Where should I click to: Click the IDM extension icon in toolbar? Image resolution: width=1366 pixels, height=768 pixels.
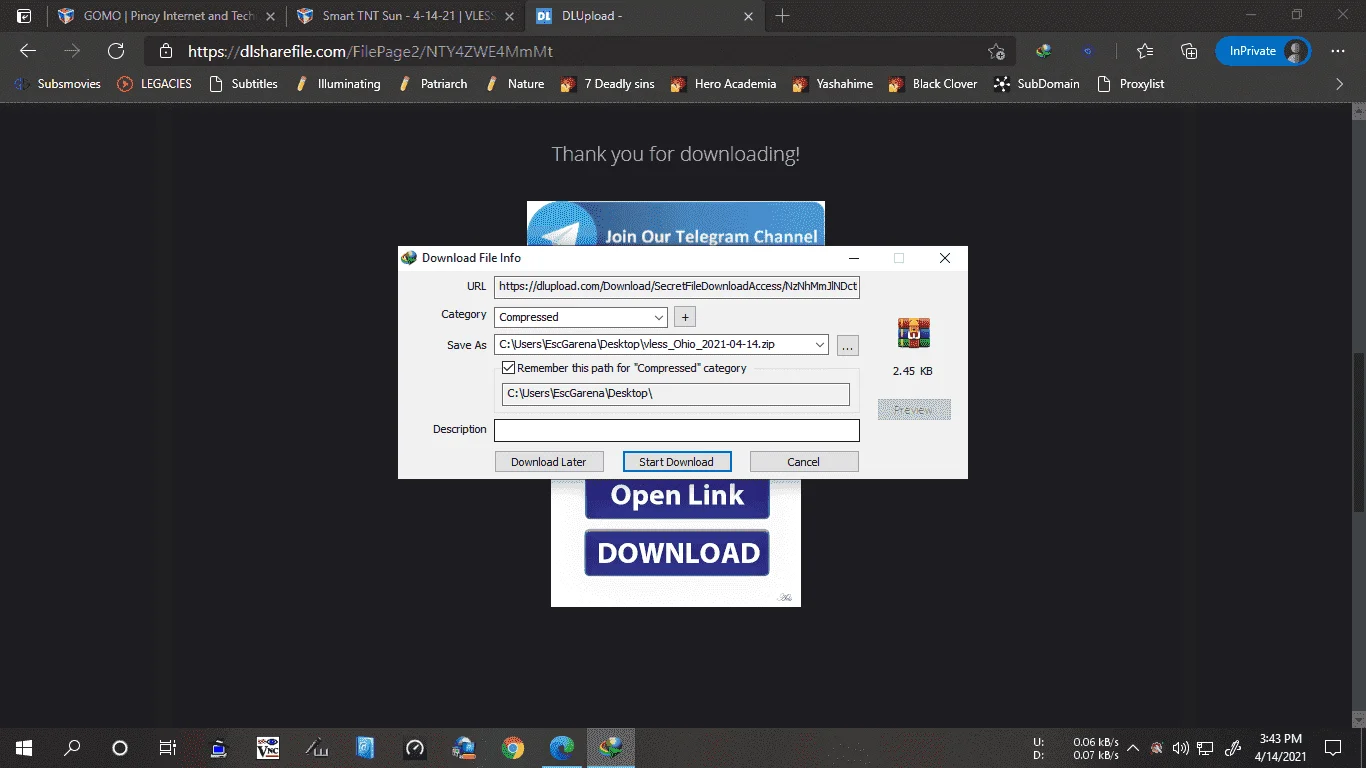coord(1044,51)
